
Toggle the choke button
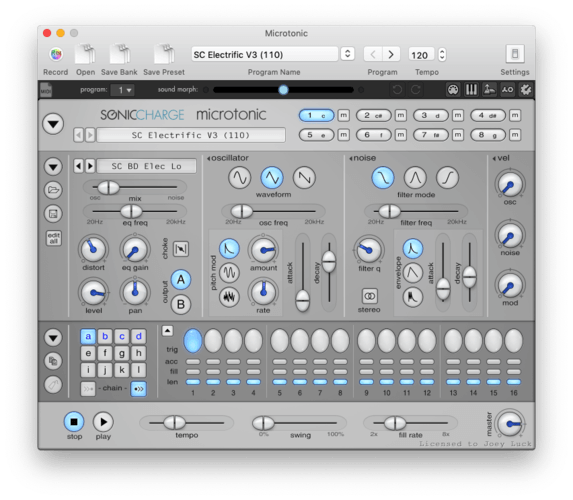[x=181, y=249]
